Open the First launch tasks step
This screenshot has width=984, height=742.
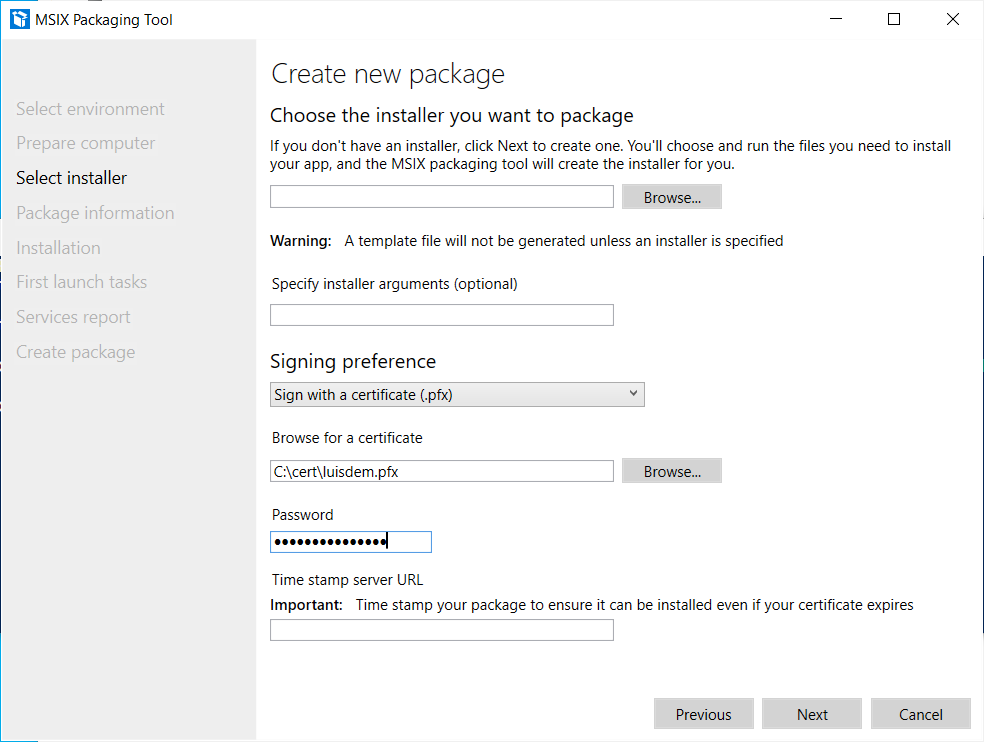click(x=81, y=282)
